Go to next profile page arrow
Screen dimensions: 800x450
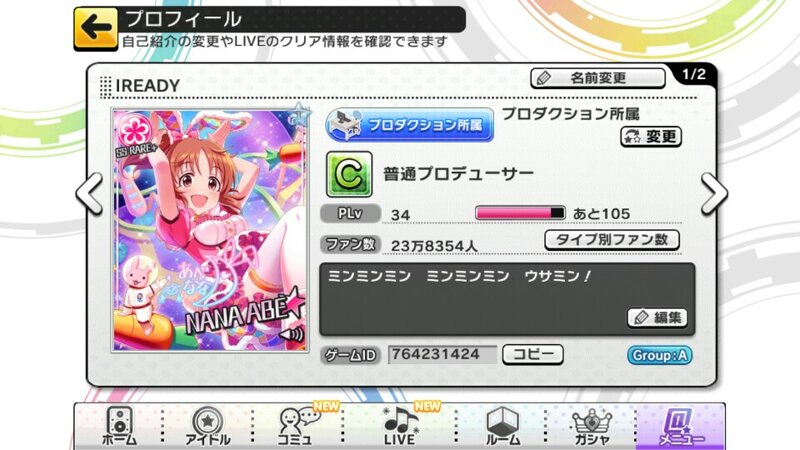point(713,194)
